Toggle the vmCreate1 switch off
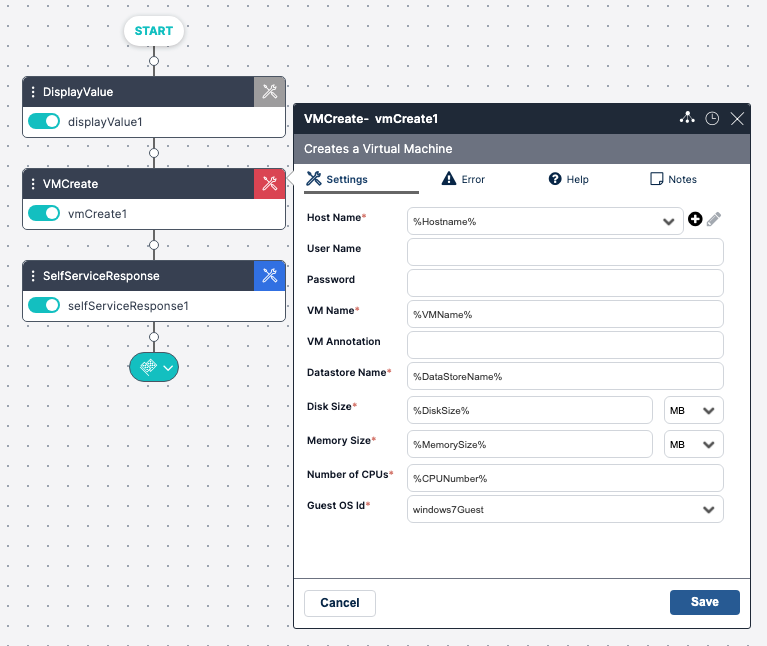 pyautogui.click(x=44, y=213)
